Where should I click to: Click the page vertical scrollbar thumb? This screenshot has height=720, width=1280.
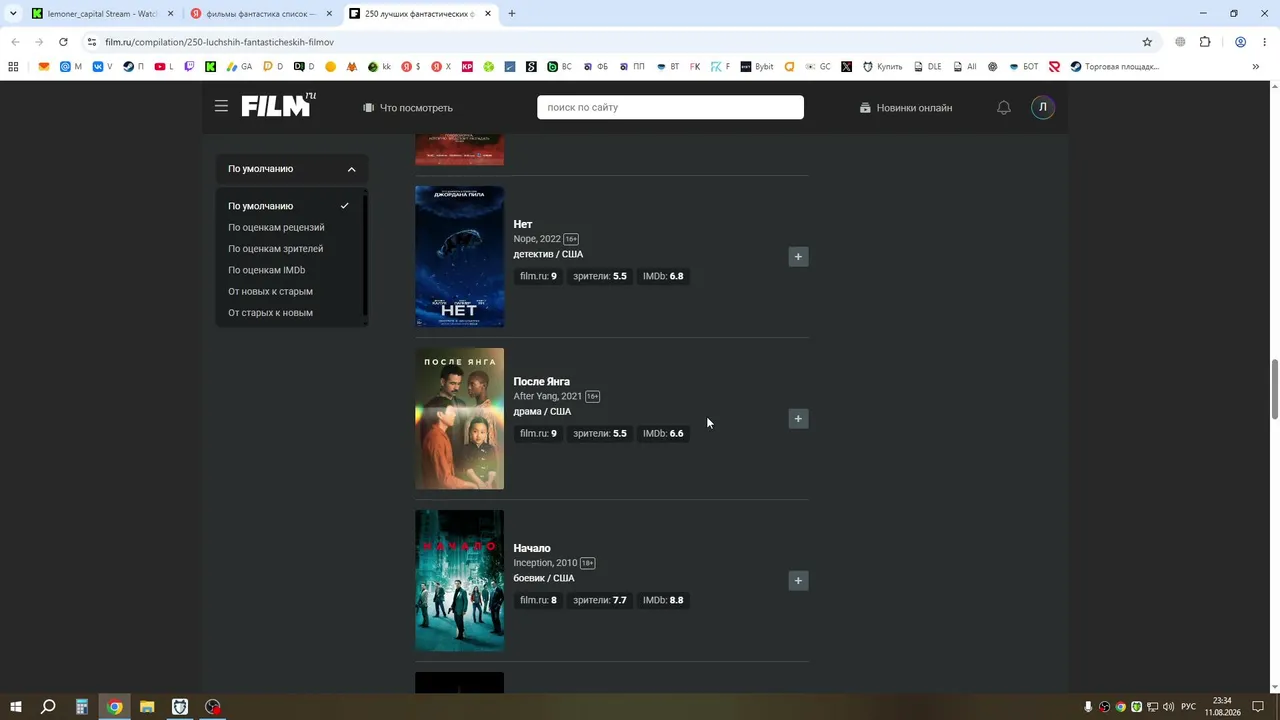(x=1274, y=389)
